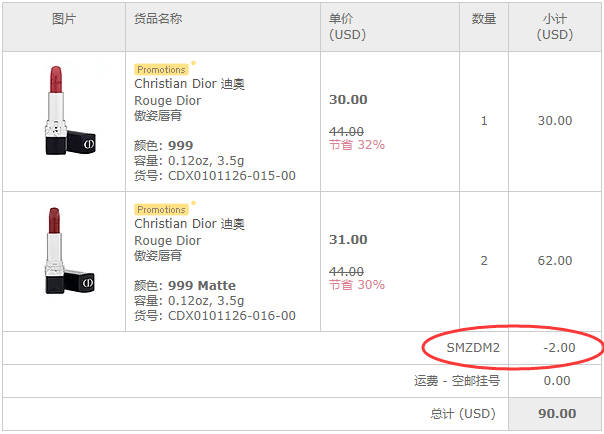Image resolution: width=604 pixels, height=434 pixels.
Task: Click the 90.00 grand total value
Action: pyautogui.click(x=557, y=414)
